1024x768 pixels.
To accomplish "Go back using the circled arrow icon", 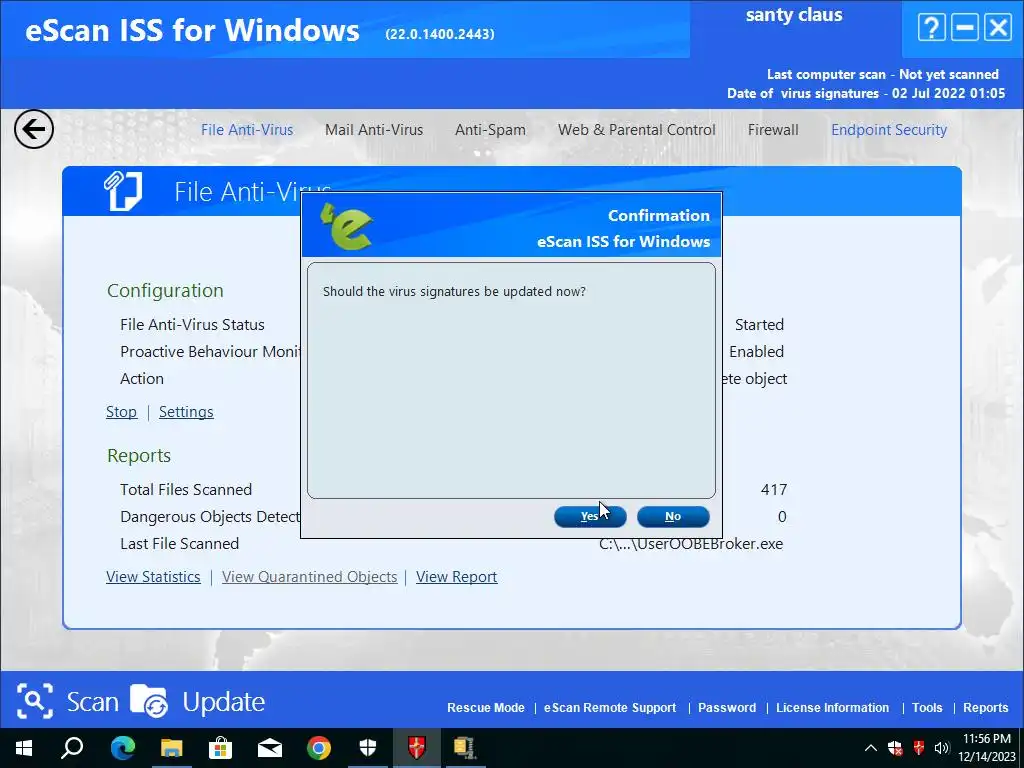I will click(x=34, y=129).
